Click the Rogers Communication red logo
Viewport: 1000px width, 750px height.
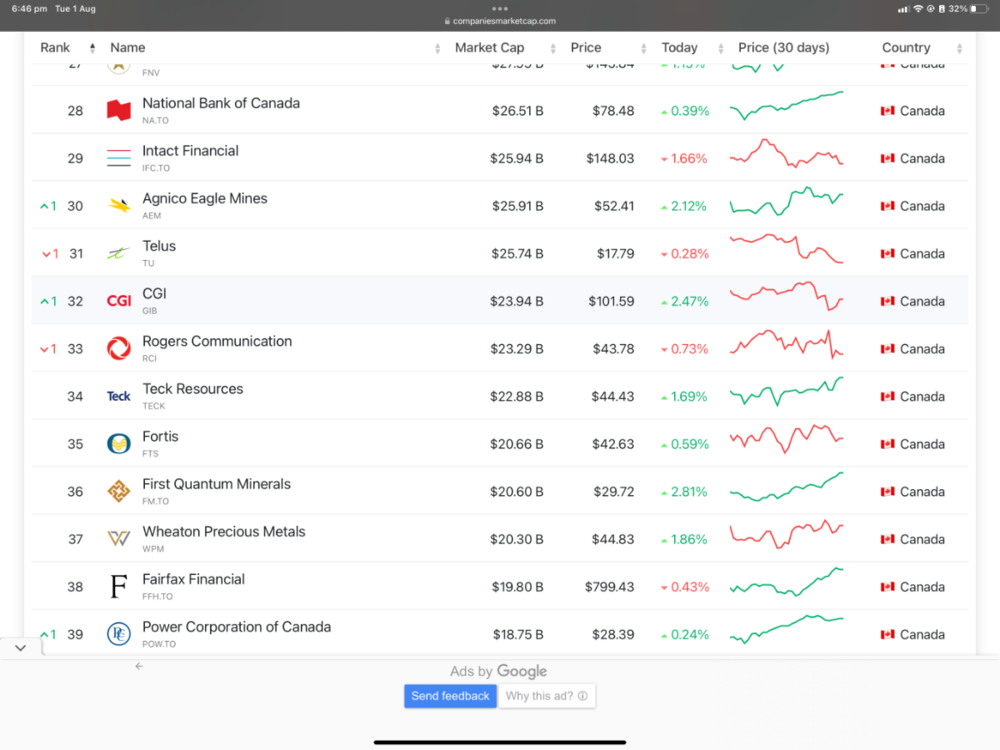point(119,349)
